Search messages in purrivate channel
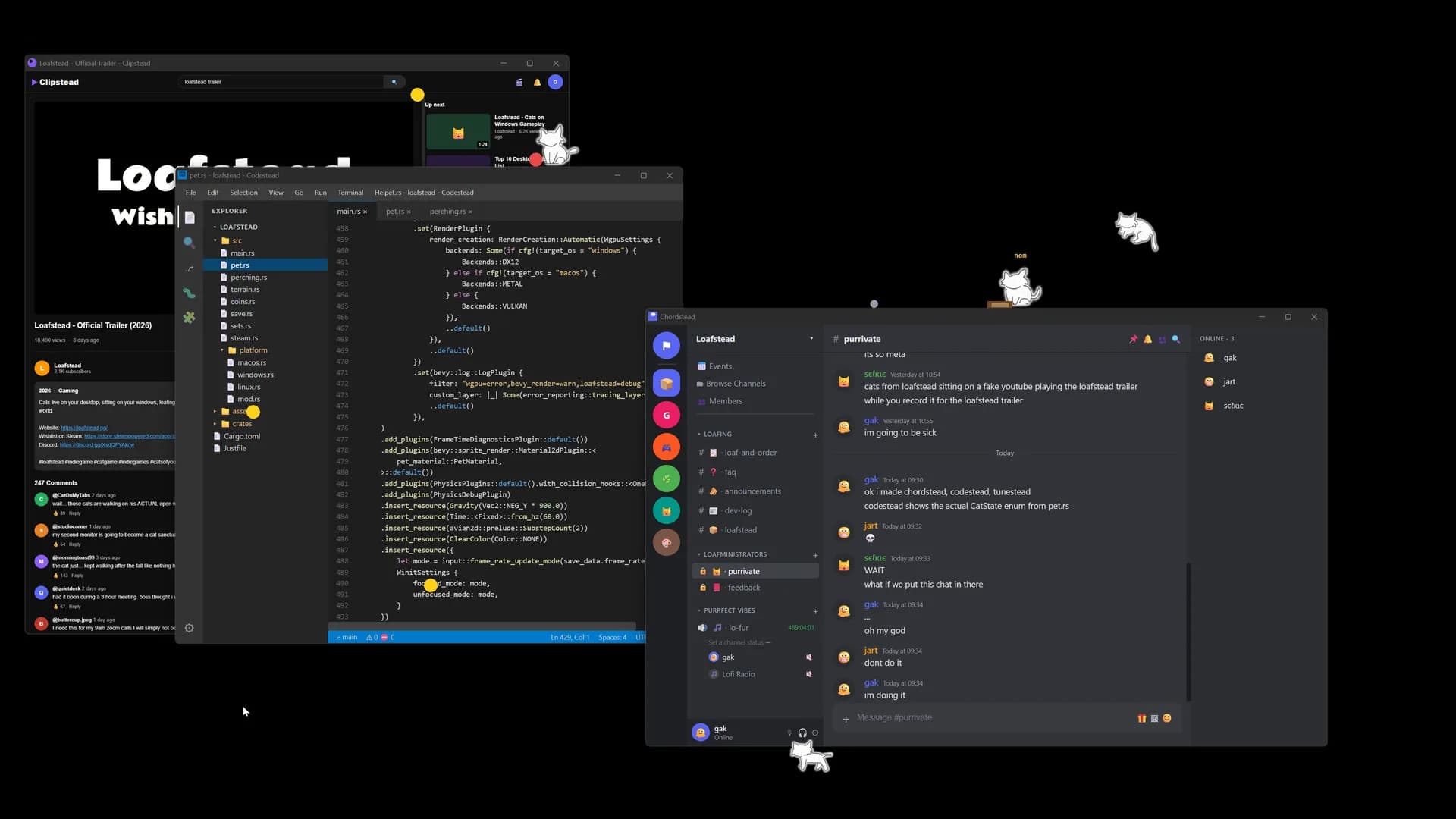1456x819 pixels. (1176, 339)
